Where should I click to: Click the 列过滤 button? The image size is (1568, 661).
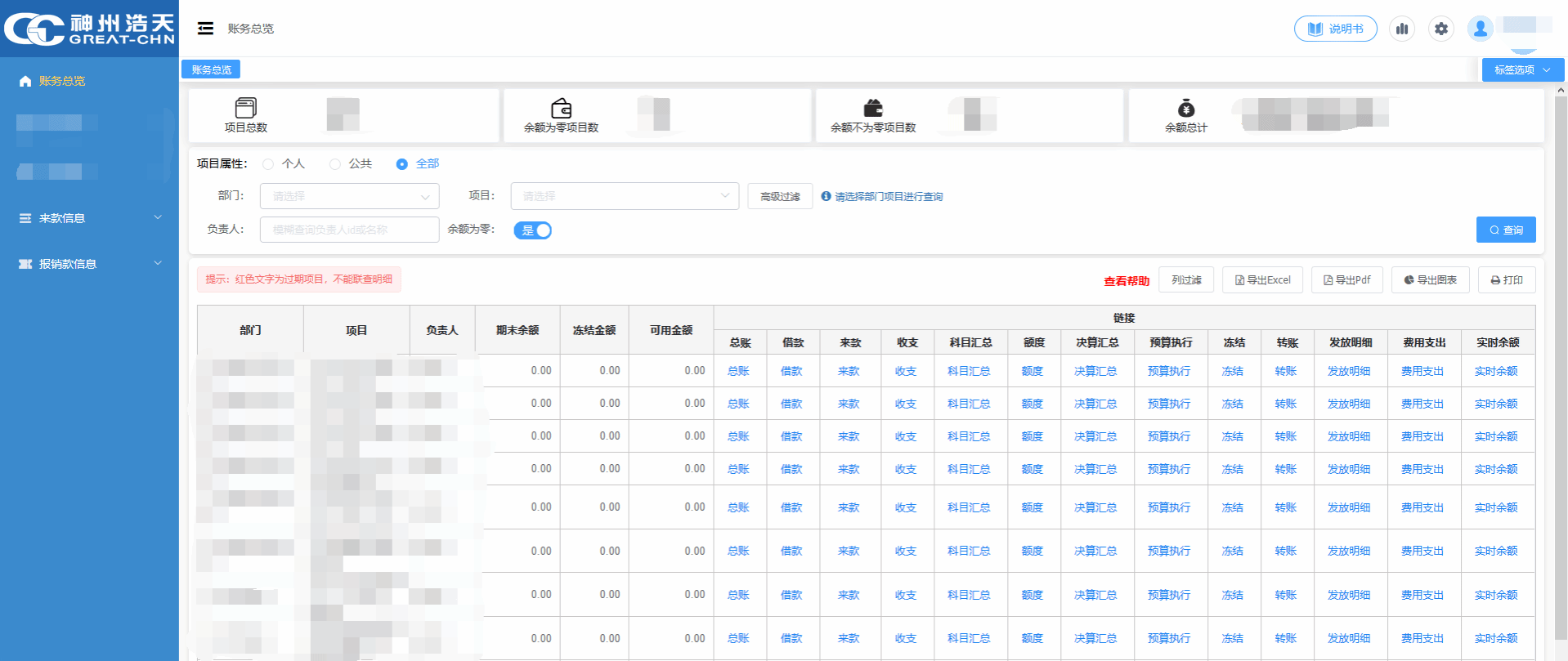pyautogui.click(x=1186, y=279)
